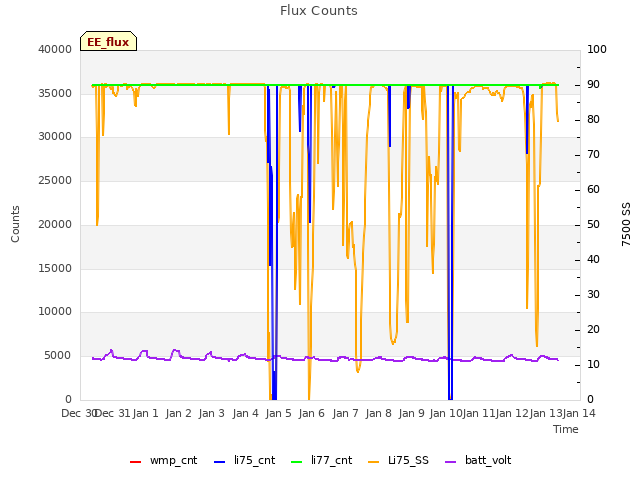The height and width of the screenshot is (480, 640).
Task: Click the Jan 3 date label
Action: (x=212, y=413)
